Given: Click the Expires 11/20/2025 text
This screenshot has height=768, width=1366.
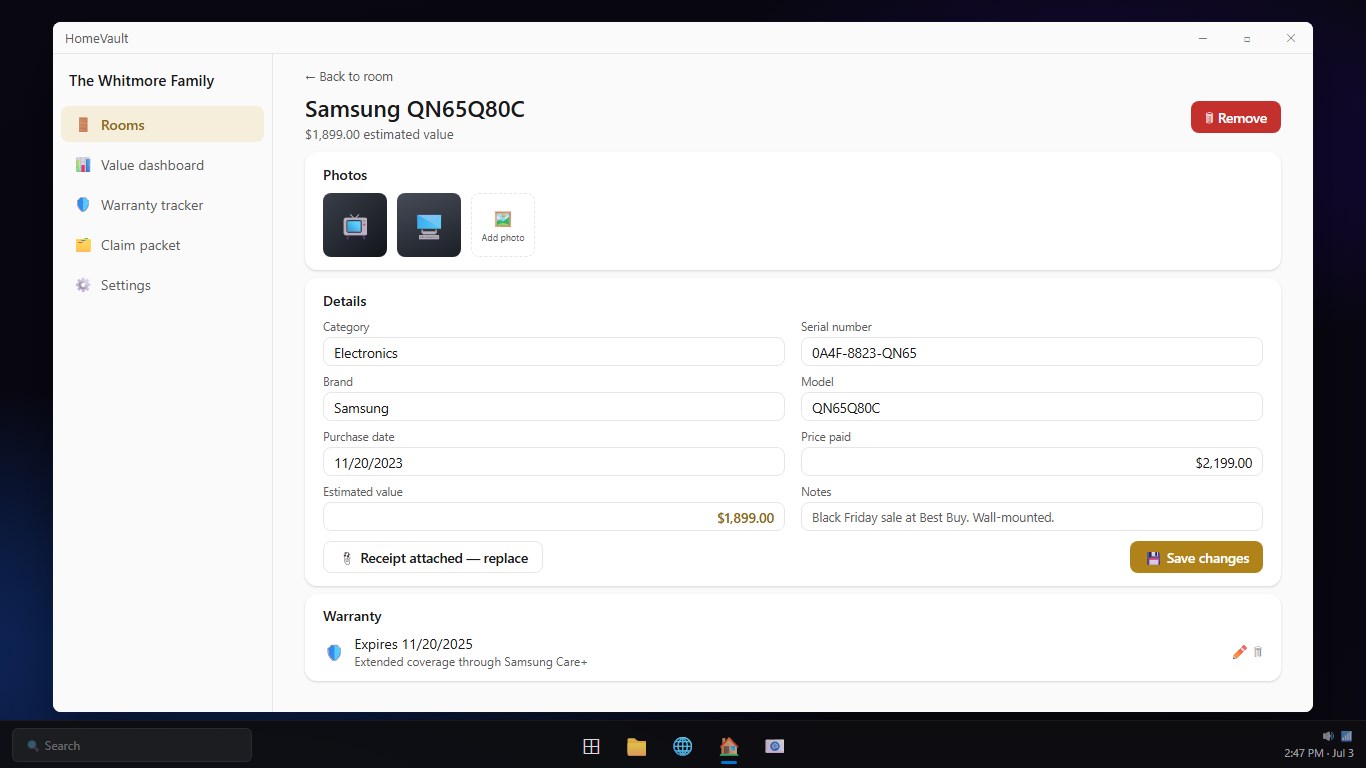Looking at the screenshot, I should click(414, 644).
